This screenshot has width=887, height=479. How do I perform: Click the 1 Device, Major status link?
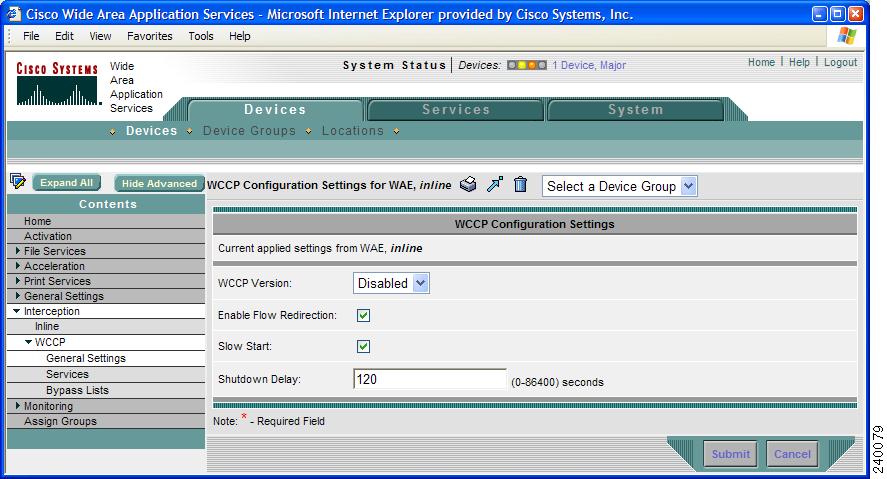(x=589, y=65)
